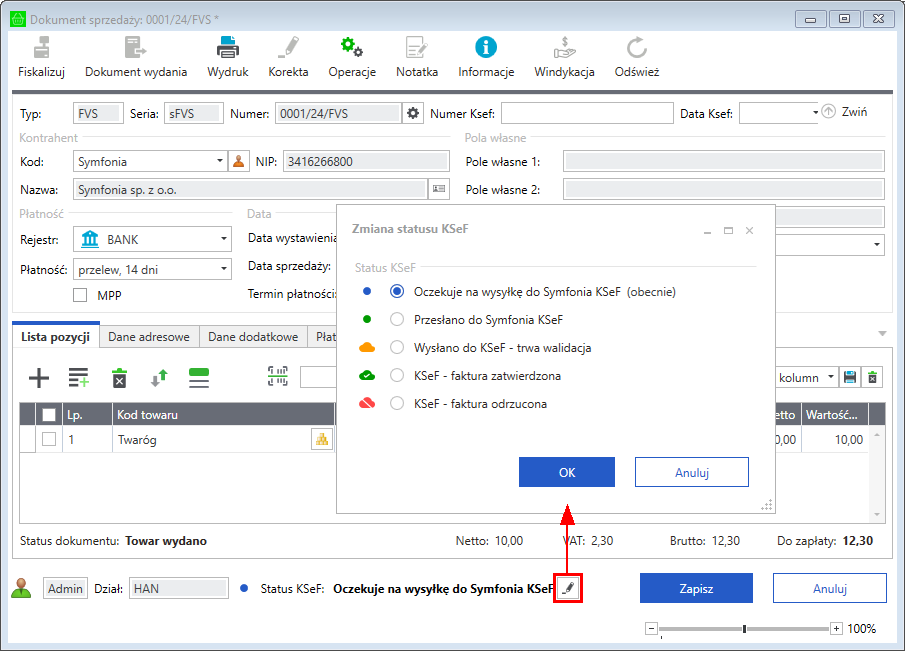Expand the Rejestr BANK dropdown

click(223, 240)
